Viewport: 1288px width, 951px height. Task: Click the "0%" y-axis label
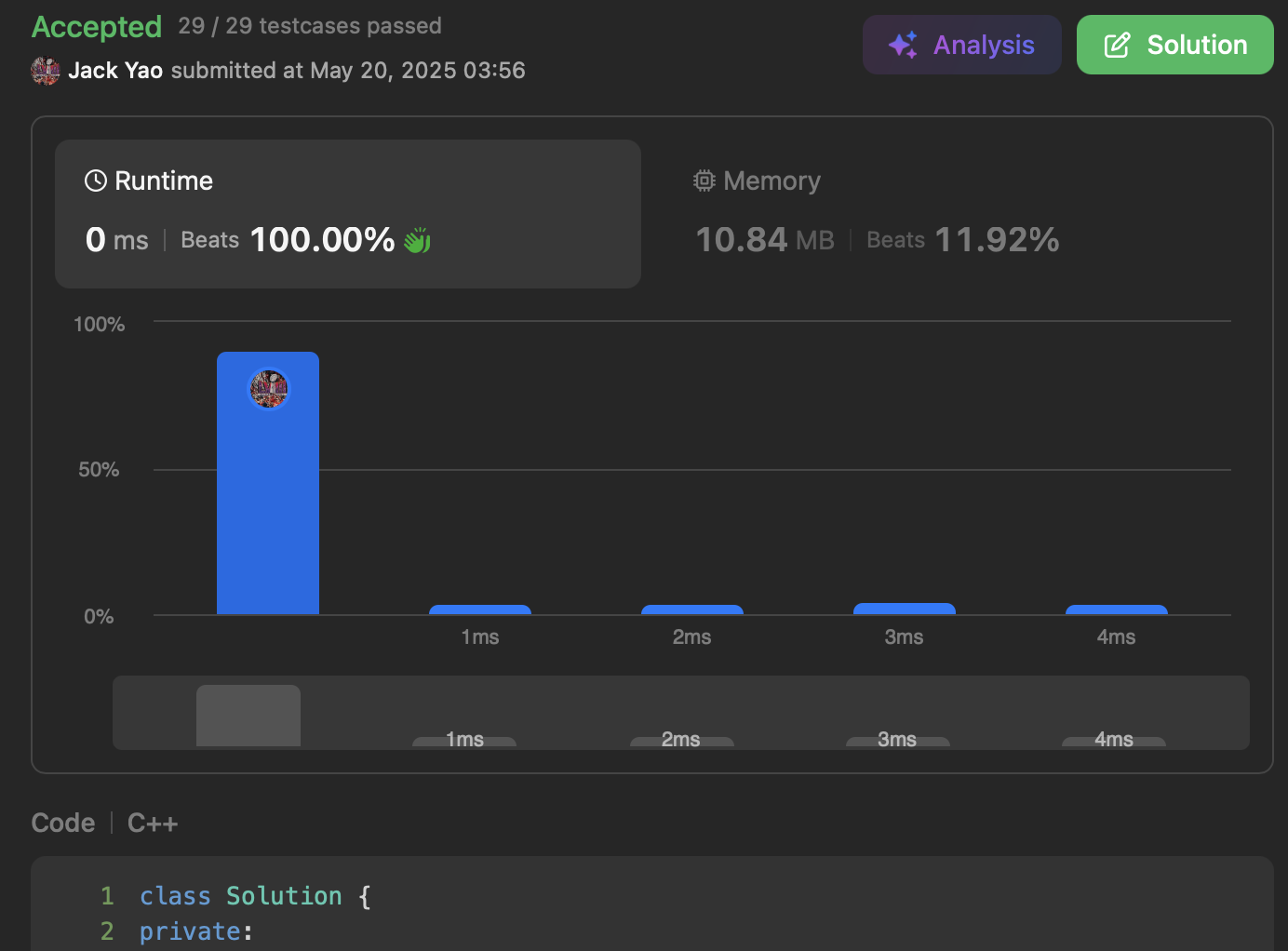click(99, 617)
